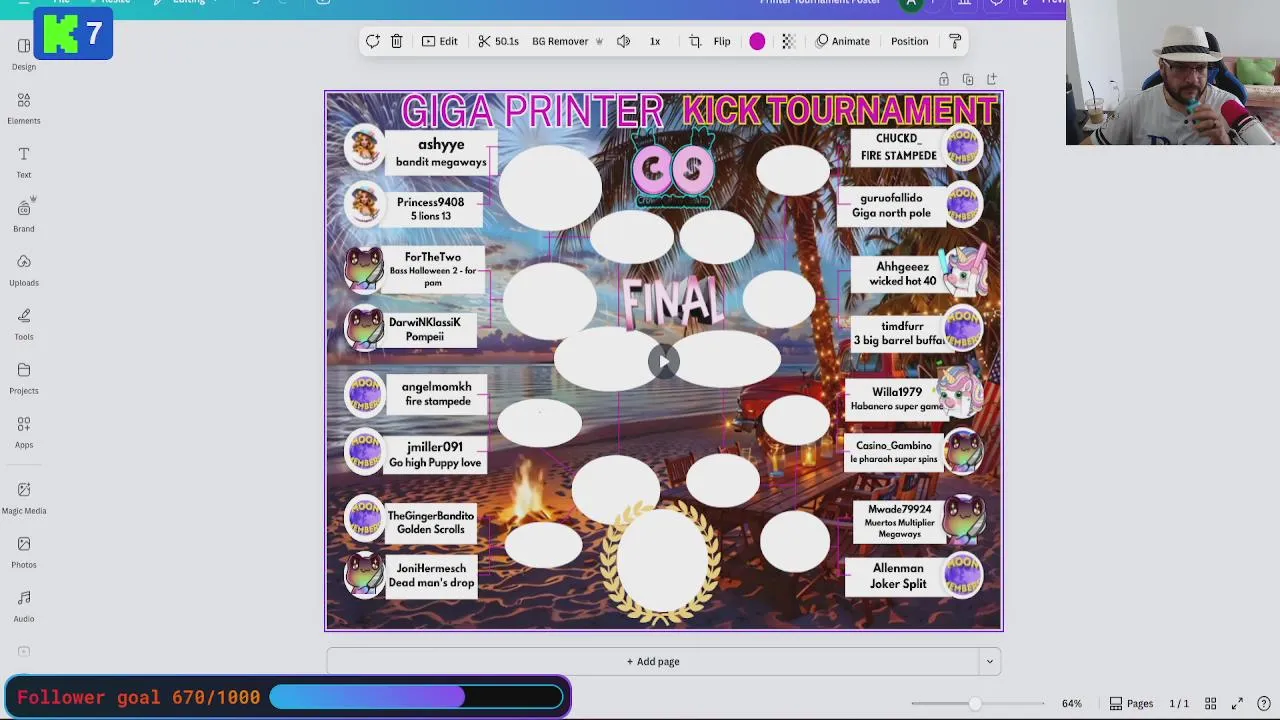This screenshot has height=720, width=1280.
Task: Select the Princess9408 5 lions 13 label
Action: (x=430, y=208)
